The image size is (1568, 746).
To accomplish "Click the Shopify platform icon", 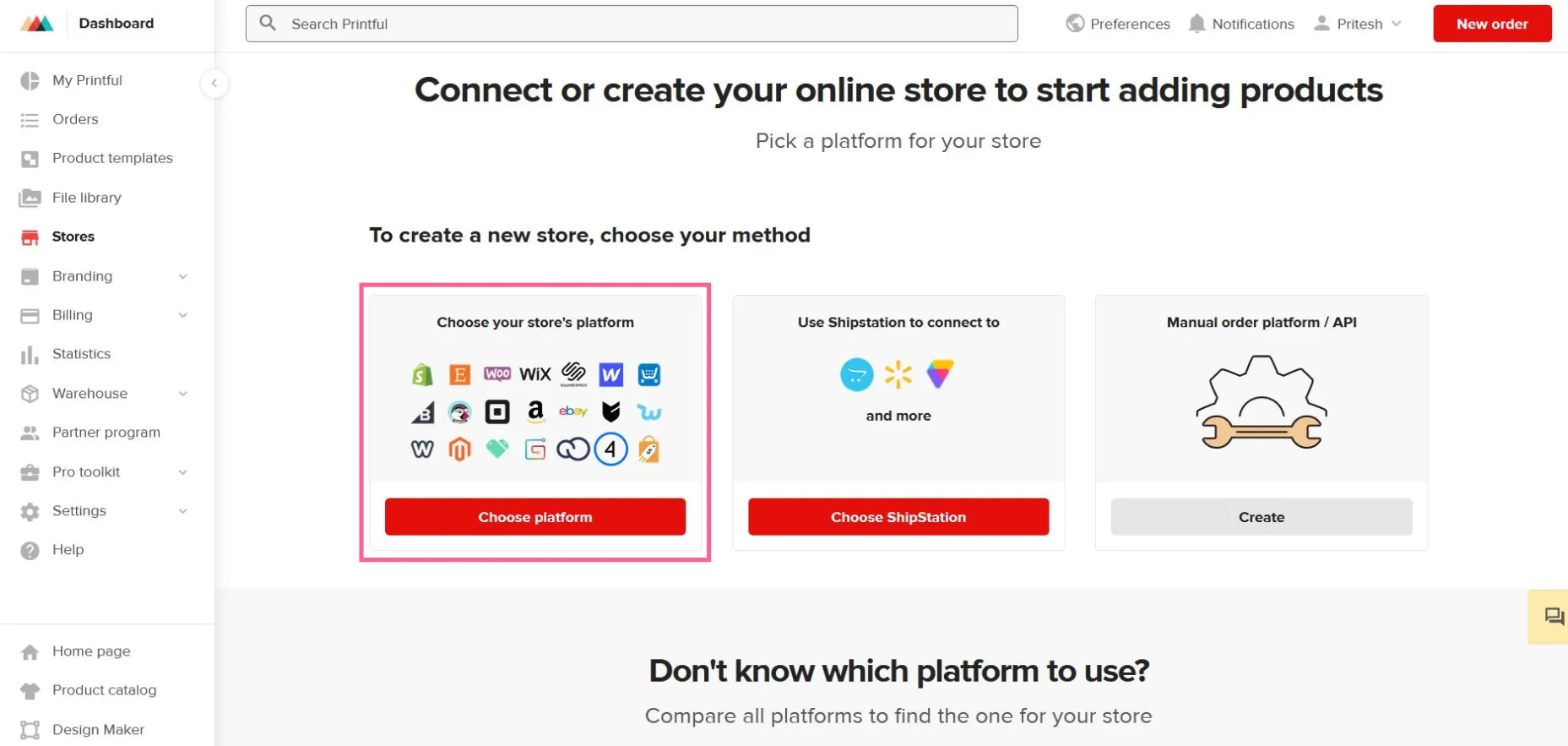I will click(x=422, y=374).
